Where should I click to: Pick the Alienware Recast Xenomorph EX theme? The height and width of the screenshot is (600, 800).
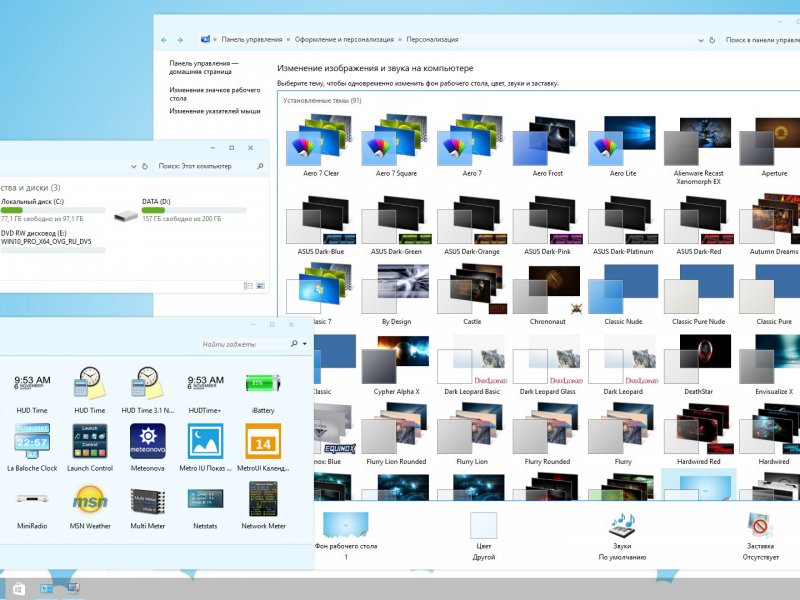[698, 149]
